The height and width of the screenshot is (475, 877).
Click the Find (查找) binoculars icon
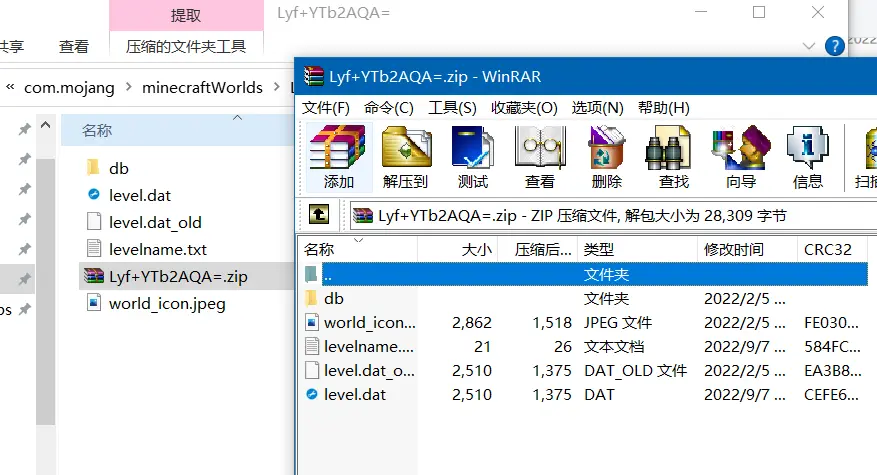[668, 148]
